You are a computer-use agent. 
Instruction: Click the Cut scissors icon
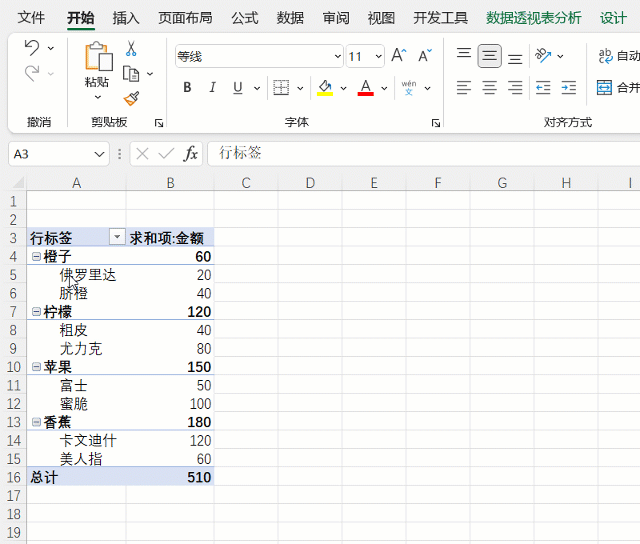pyautogui.click(x=131, y=48)
